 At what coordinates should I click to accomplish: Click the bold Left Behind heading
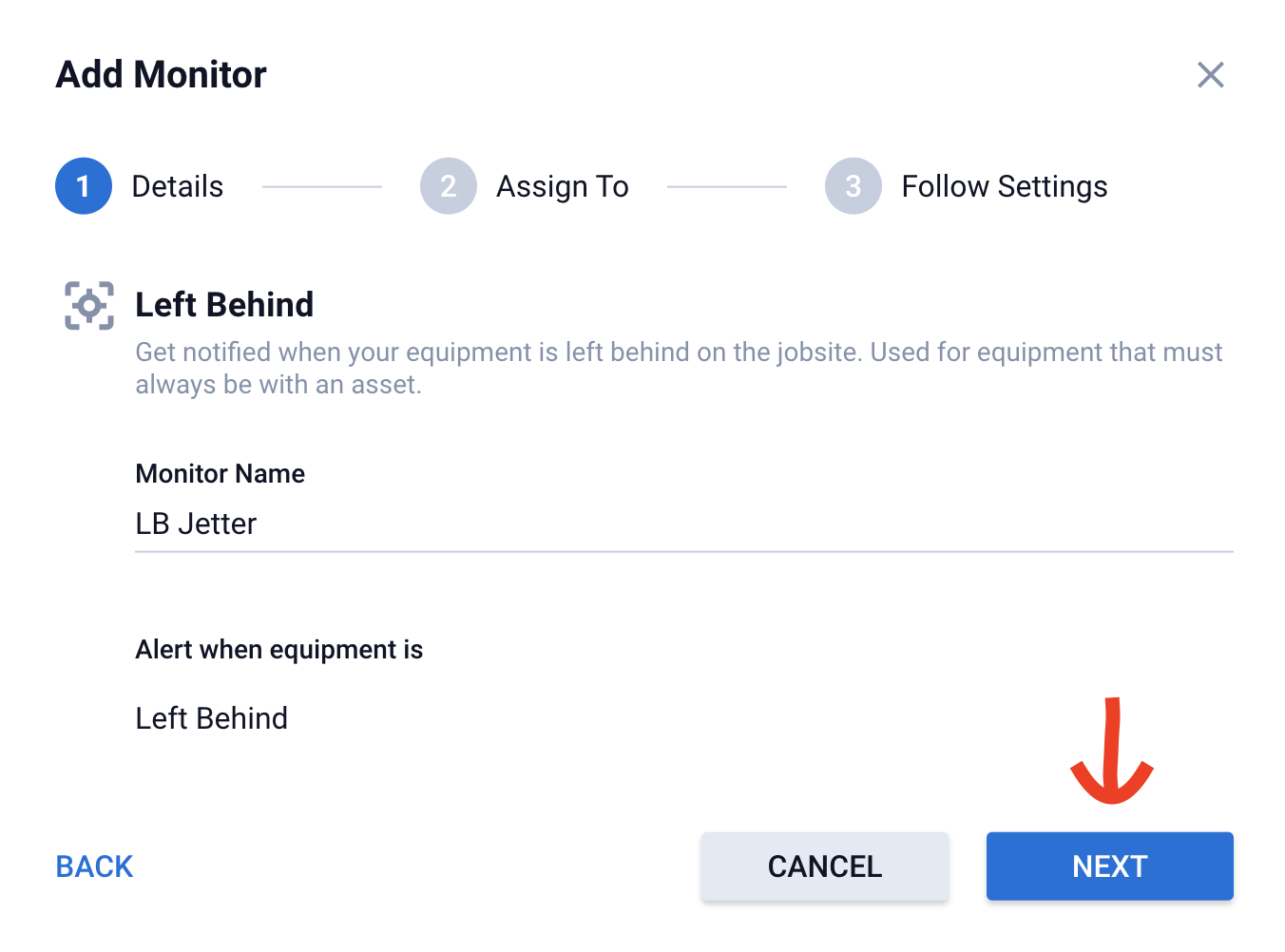click(x=224, y=305)
